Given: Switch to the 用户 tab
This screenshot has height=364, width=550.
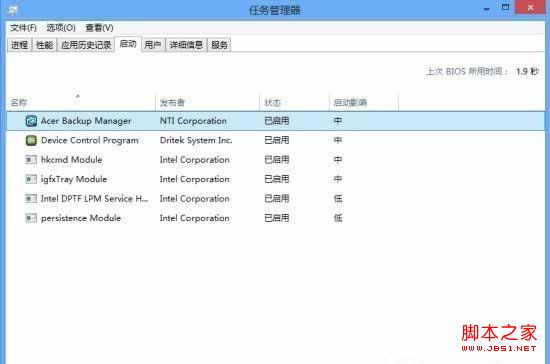Looking at the screenshot, I should [x=153, y=45].
